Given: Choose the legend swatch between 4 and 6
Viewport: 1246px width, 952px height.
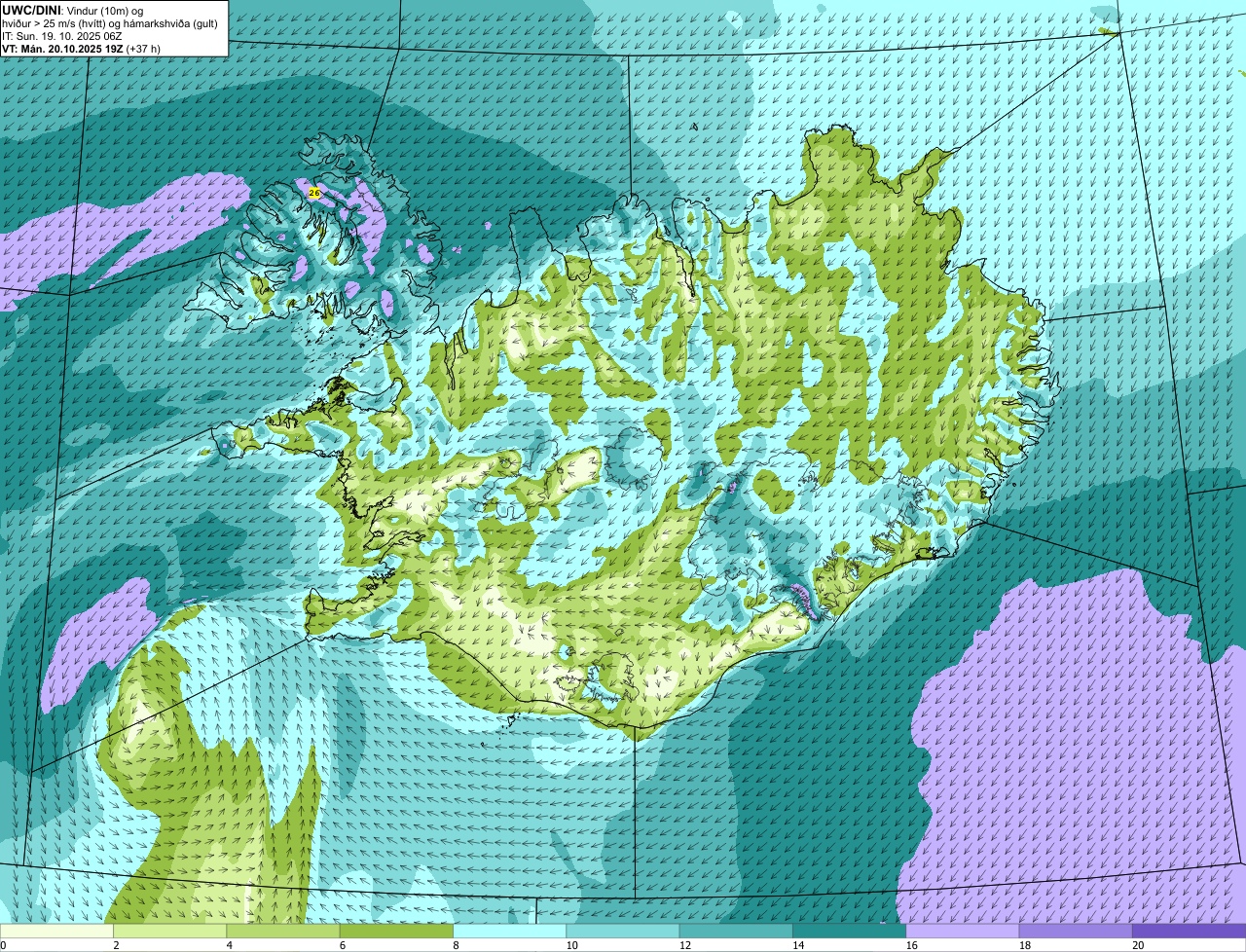Looking at the screenshot, I should click(283, 932).
